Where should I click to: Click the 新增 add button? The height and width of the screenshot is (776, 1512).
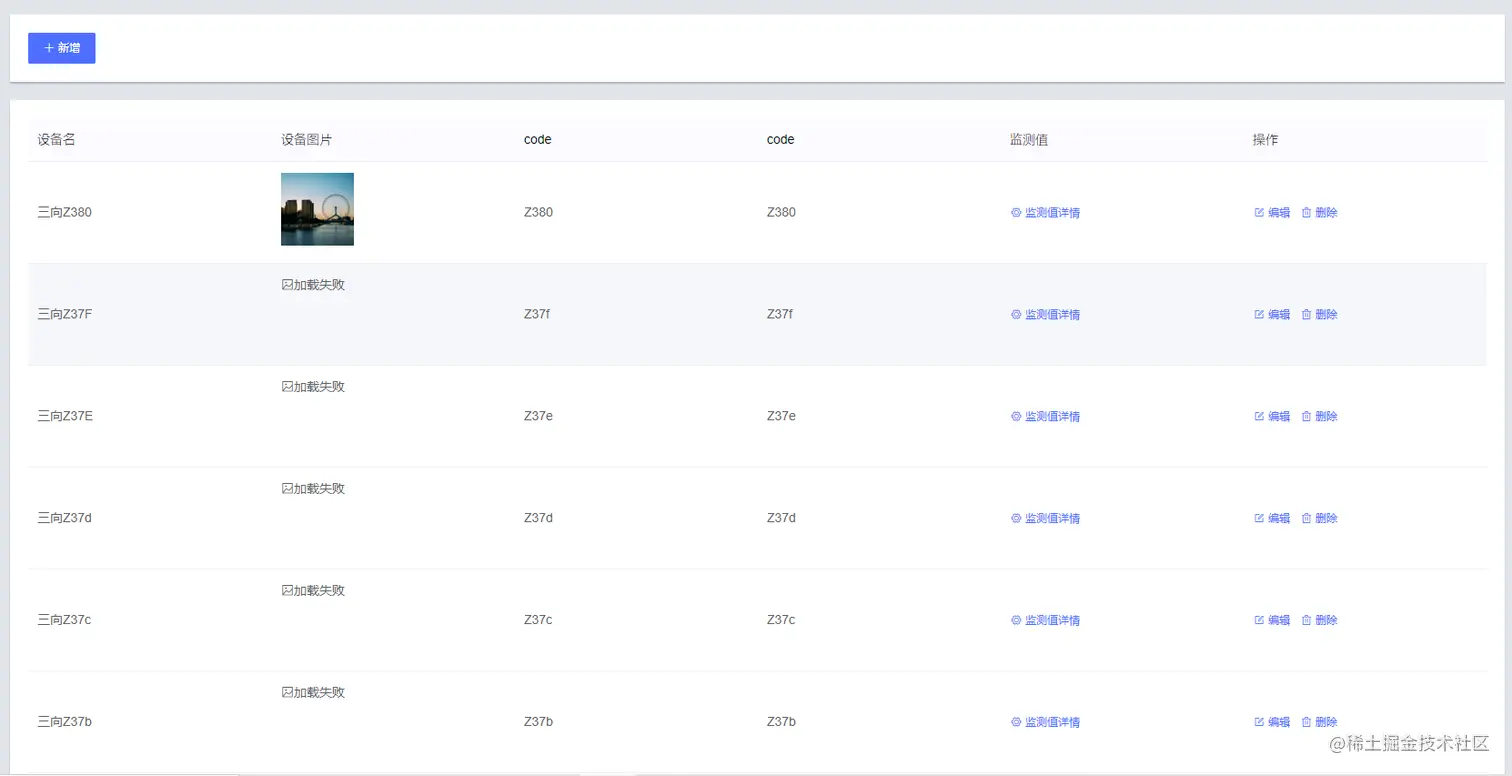62,48
